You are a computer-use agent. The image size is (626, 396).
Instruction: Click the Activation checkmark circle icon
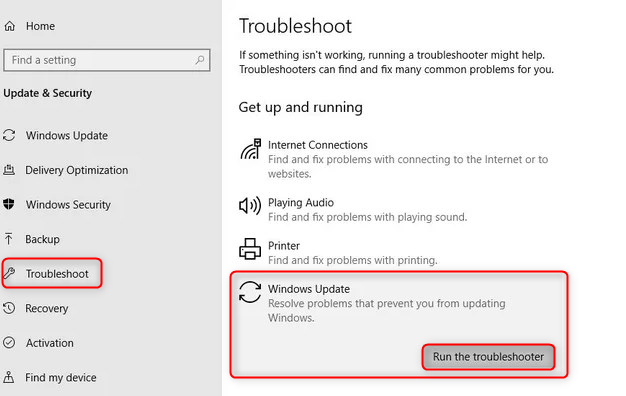coord(9,343)
